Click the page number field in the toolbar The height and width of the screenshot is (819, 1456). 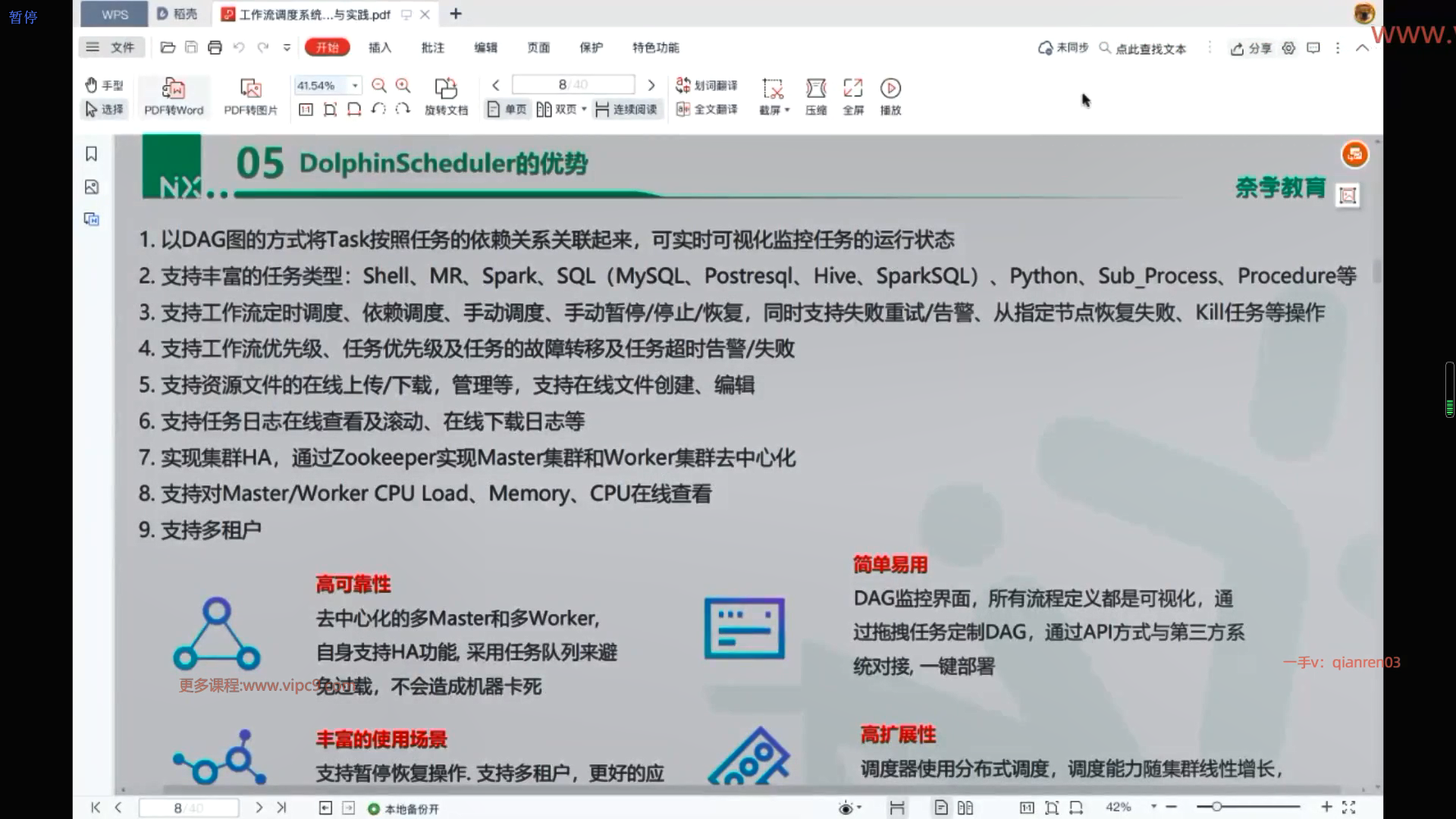(x=573, y=84)
